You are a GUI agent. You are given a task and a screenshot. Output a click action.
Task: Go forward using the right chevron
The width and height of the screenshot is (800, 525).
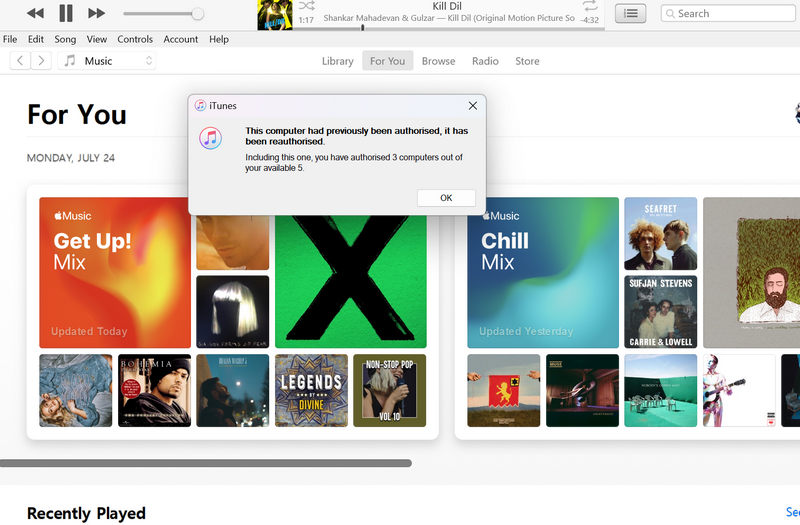(x=41, y=61)
